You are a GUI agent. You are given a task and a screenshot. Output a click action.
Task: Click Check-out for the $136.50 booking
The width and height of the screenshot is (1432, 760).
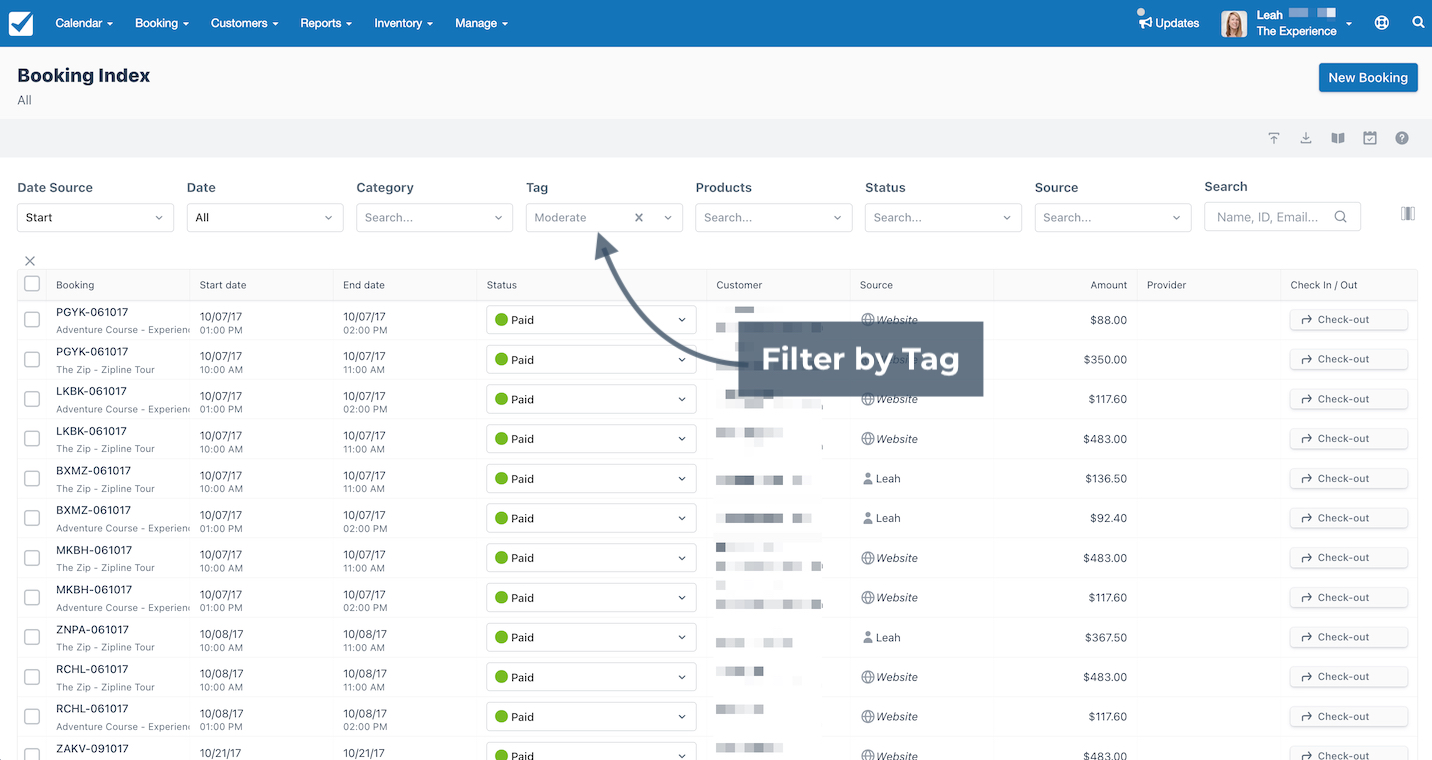[1349, 478]
